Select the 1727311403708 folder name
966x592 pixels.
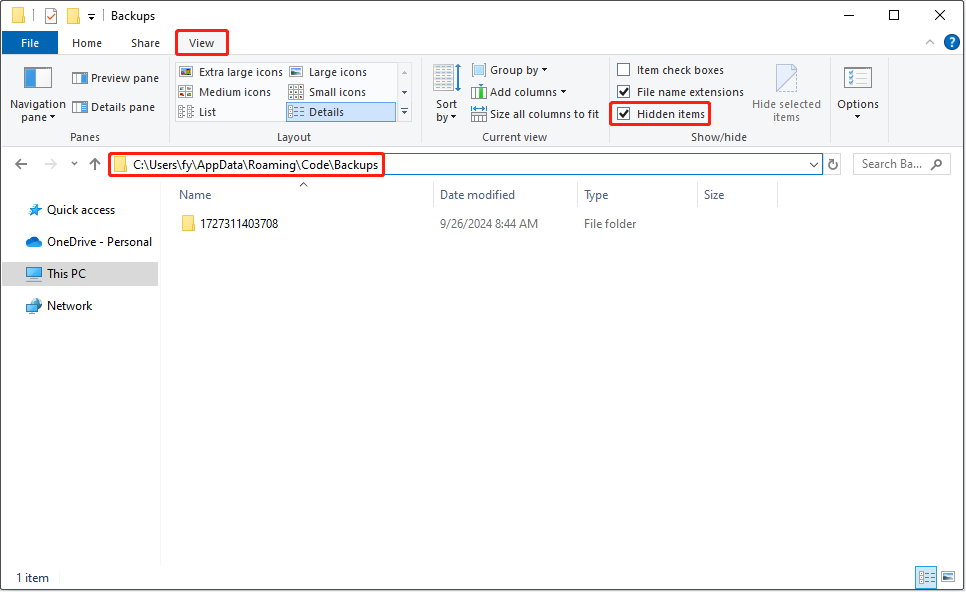(239, 224)
